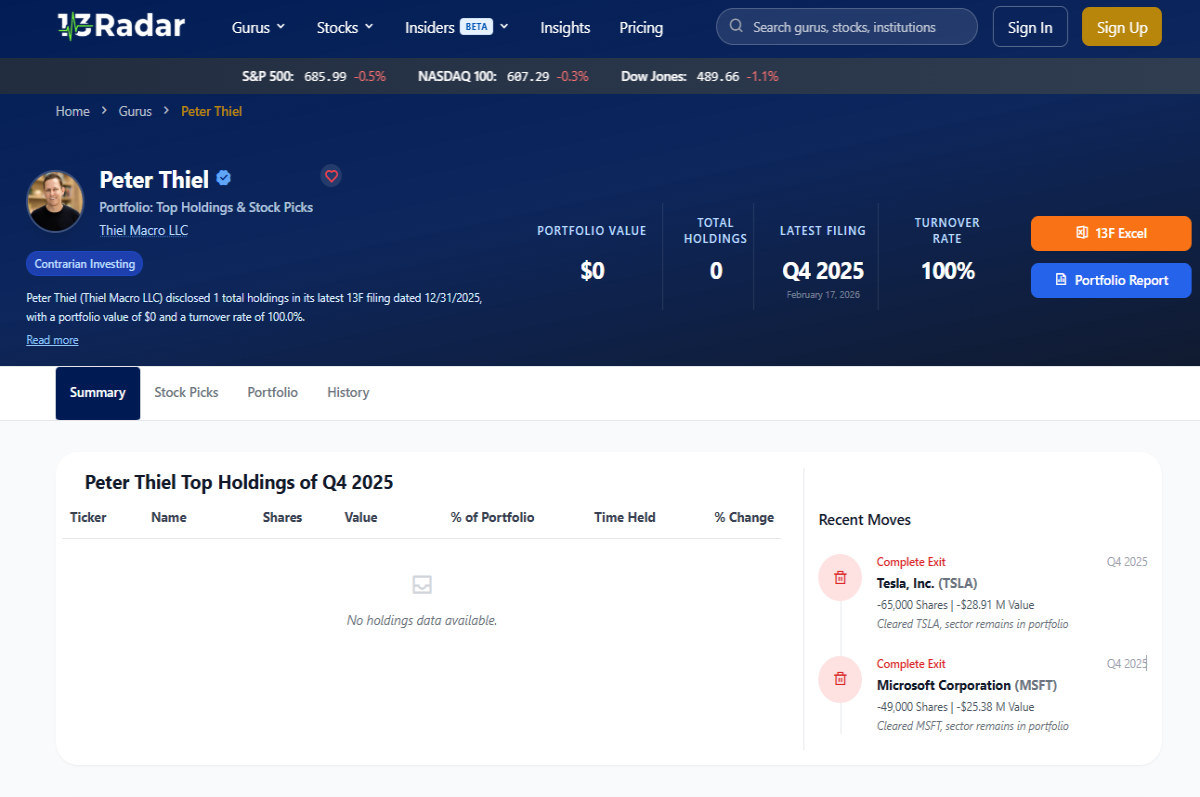Click '-49,000 Shares | -$25.38 M Value' text

click(x=955, y=707)
